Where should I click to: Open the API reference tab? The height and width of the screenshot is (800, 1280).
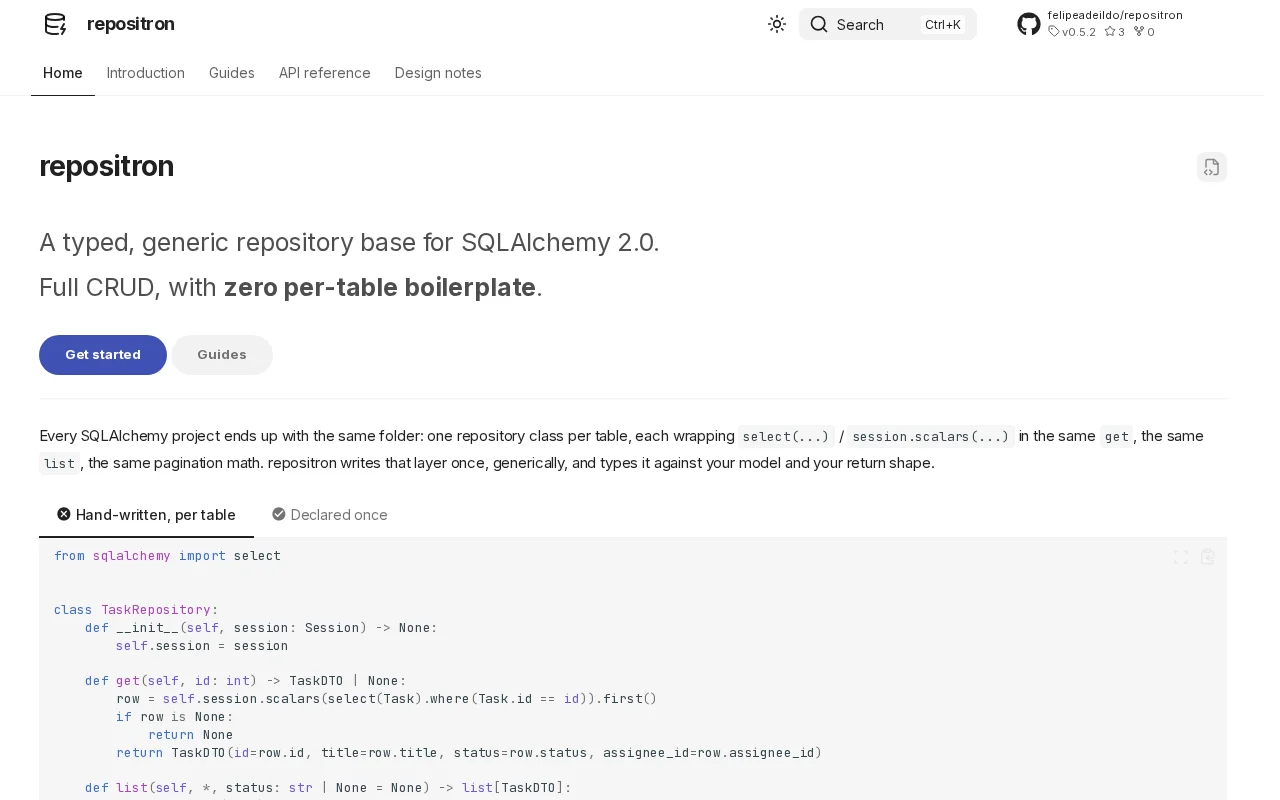[x=325, y=73]
